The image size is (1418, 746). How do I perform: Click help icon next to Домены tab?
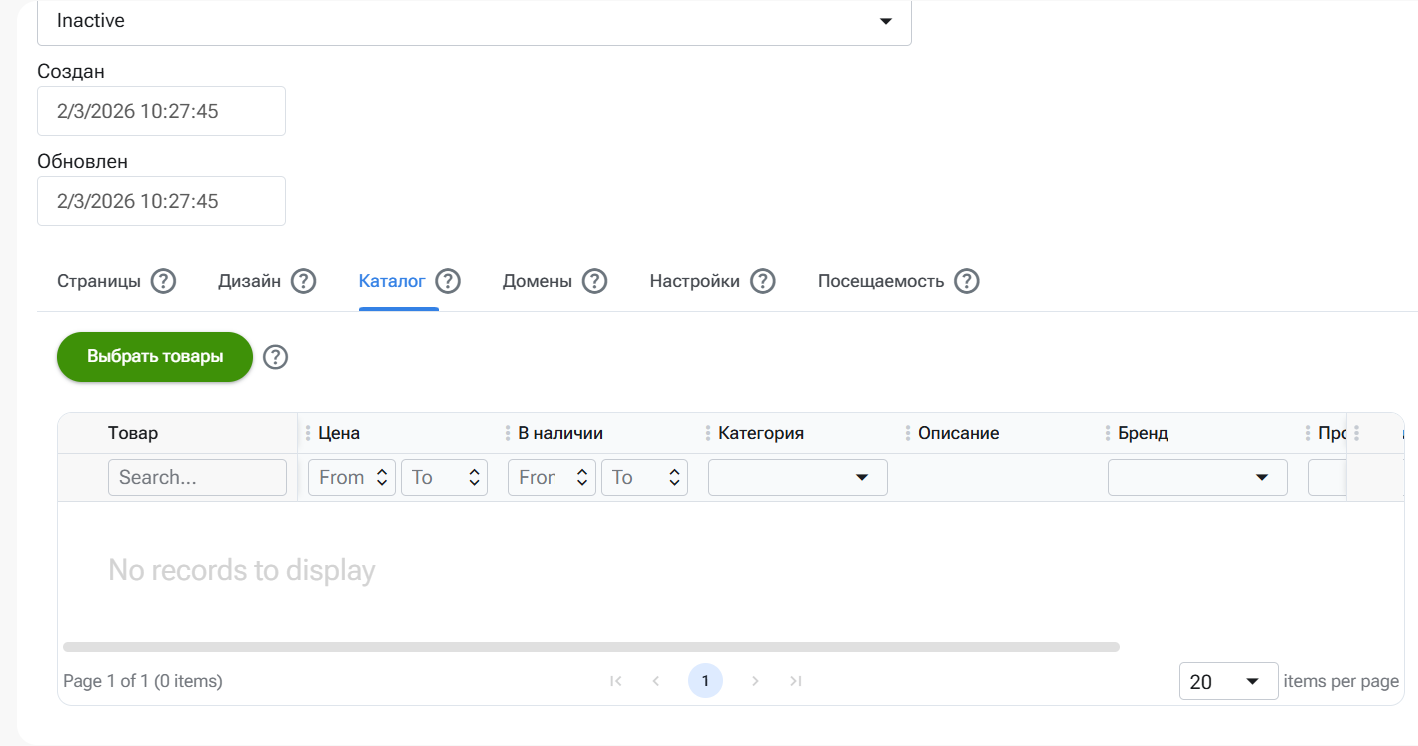(594, 281)
